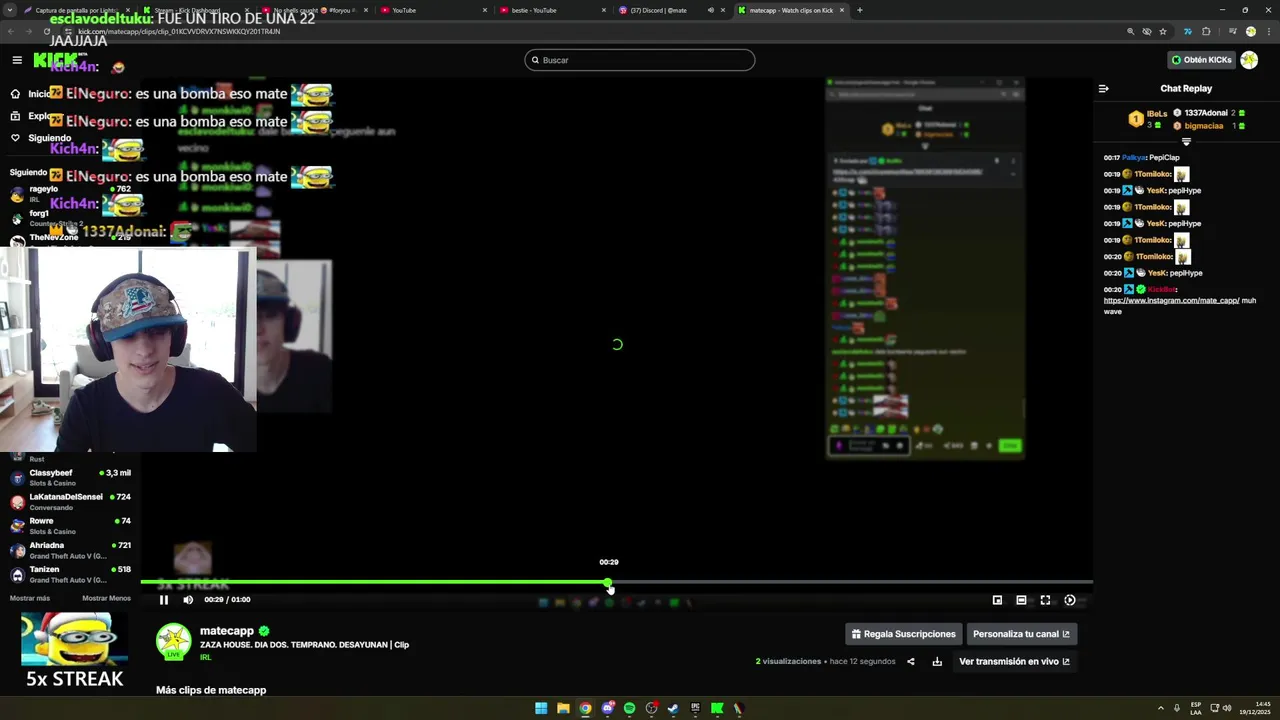Open Rowre channel in sidebar
Image resolution: width=1280 pixels, height=720 pixels.
coord(70,525)
